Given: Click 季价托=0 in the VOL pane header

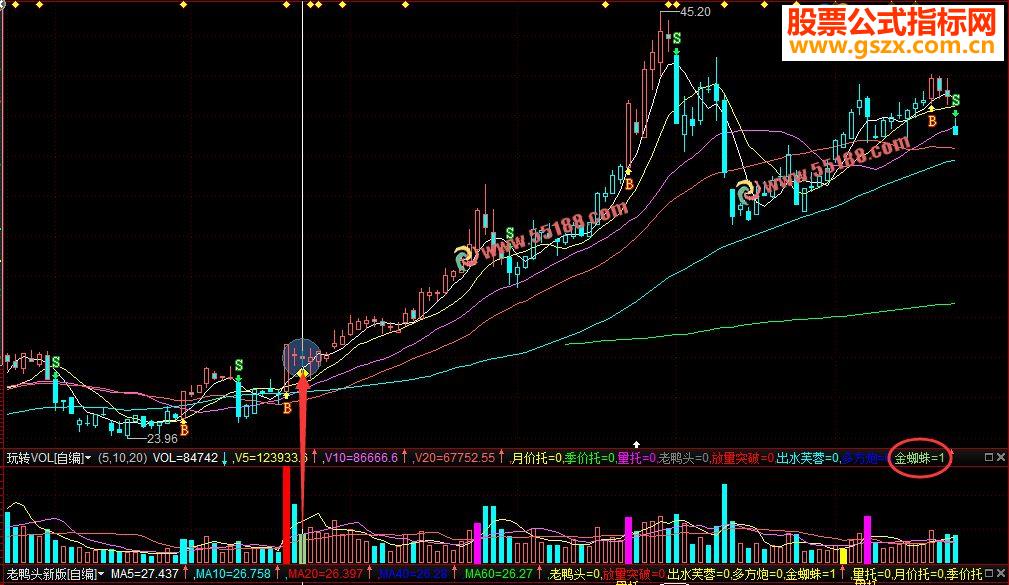Looking at the screenshot, I should 589,458.
